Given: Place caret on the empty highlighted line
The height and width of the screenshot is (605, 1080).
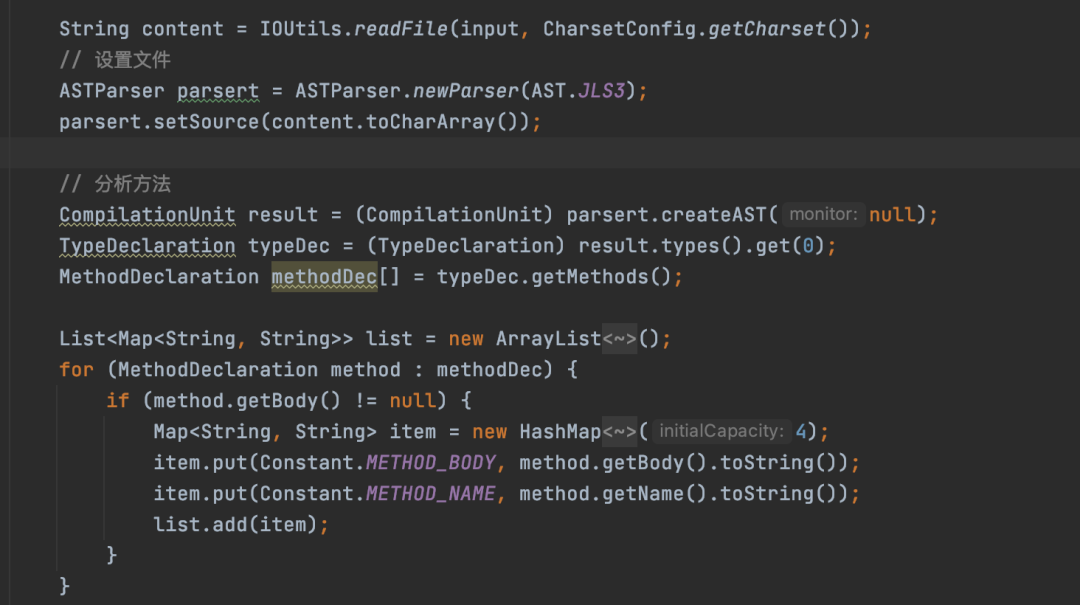Looking at the screenshot, I should click(x=540, y=153).
